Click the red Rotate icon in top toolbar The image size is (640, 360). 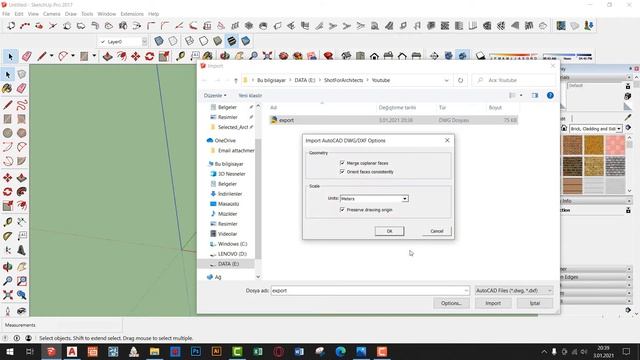[149, 56]
